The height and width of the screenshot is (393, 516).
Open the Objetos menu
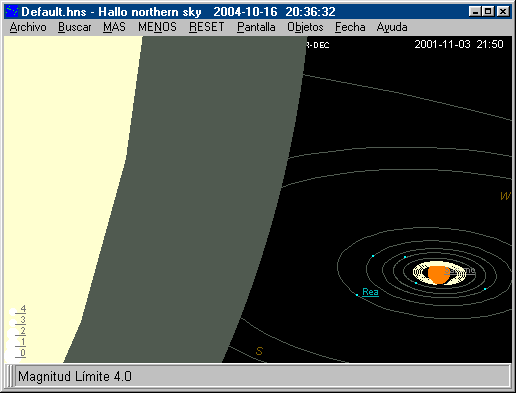[305, 27]
